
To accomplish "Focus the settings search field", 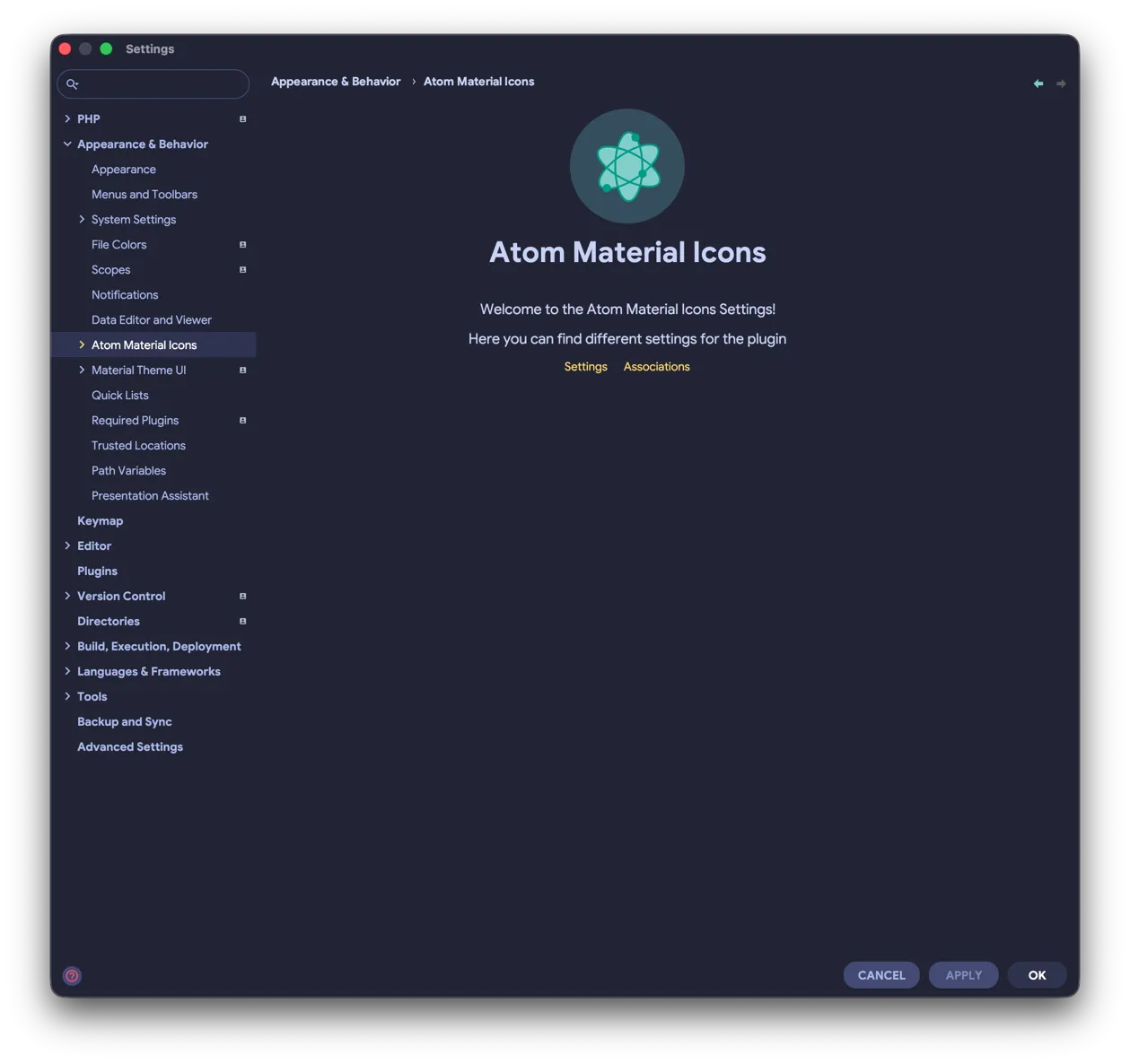I will click(x=153, y=83).
